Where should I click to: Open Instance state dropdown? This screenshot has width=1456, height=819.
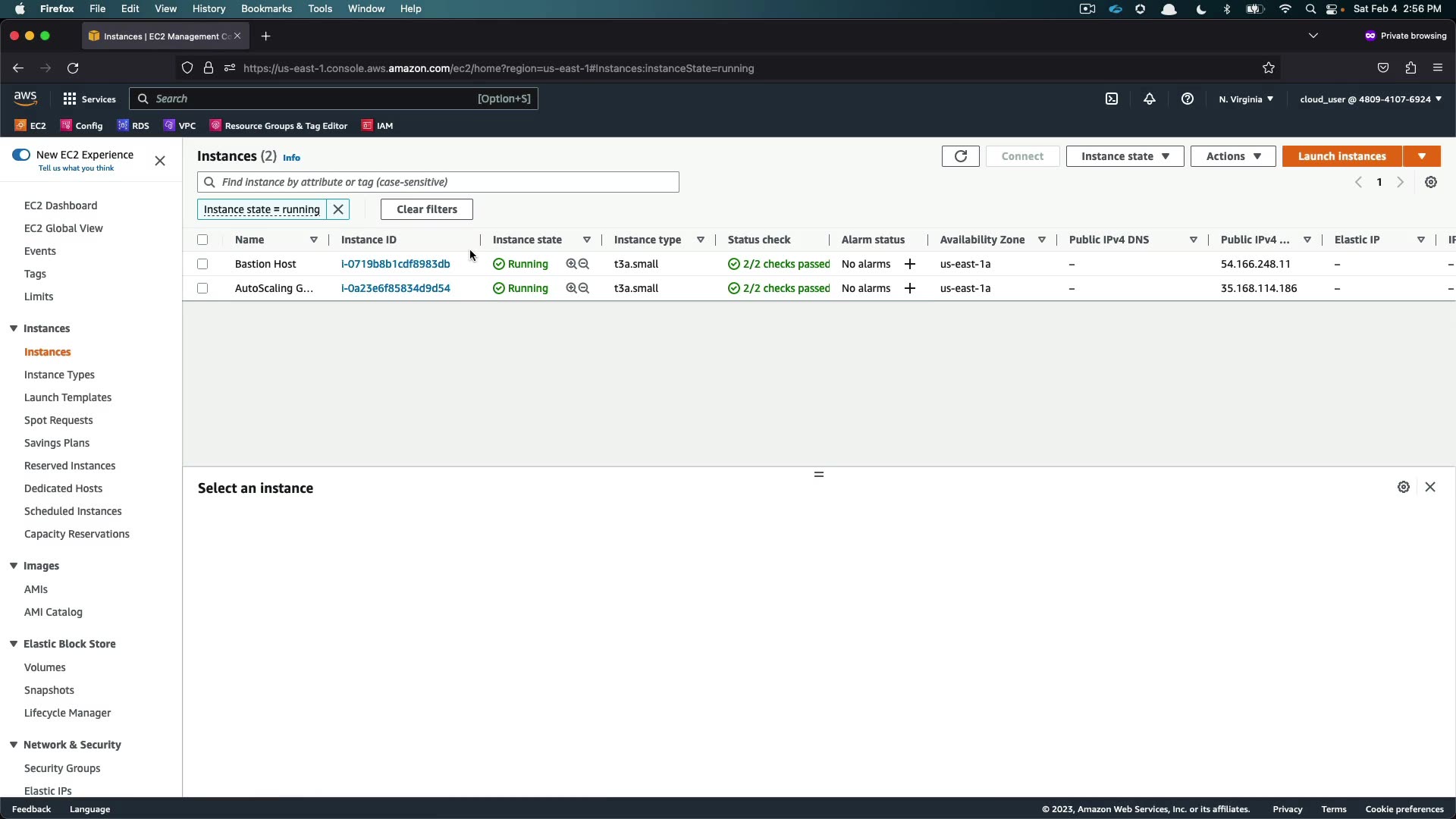pyautogui.click(x=1125, y=156)
